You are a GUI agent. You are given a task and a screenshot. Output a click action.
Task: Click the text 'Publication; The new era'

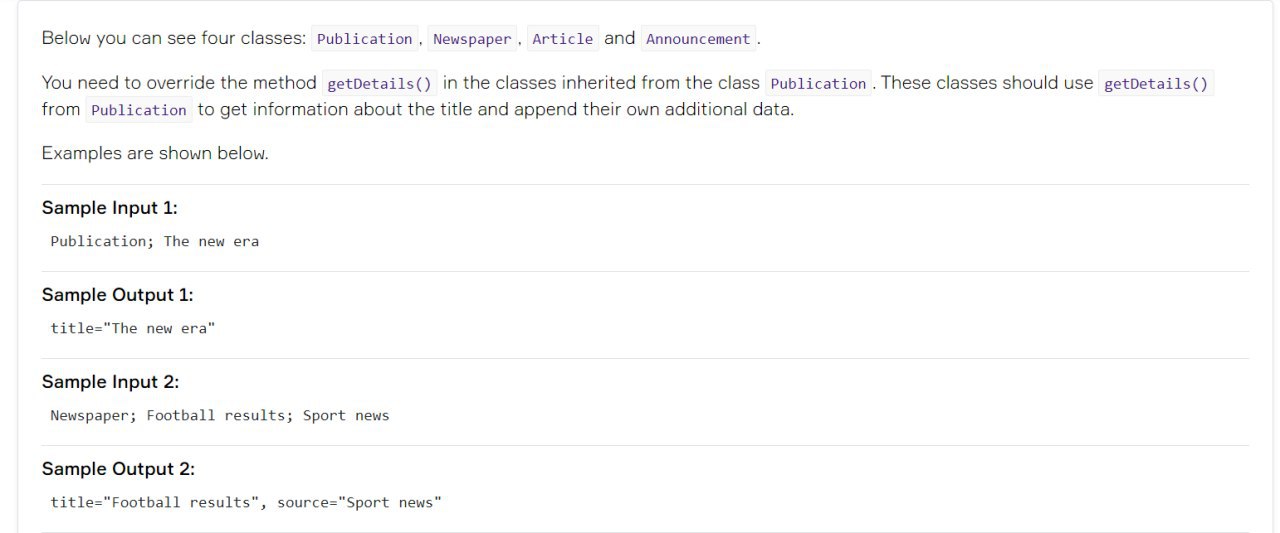(x=155, y=241)
